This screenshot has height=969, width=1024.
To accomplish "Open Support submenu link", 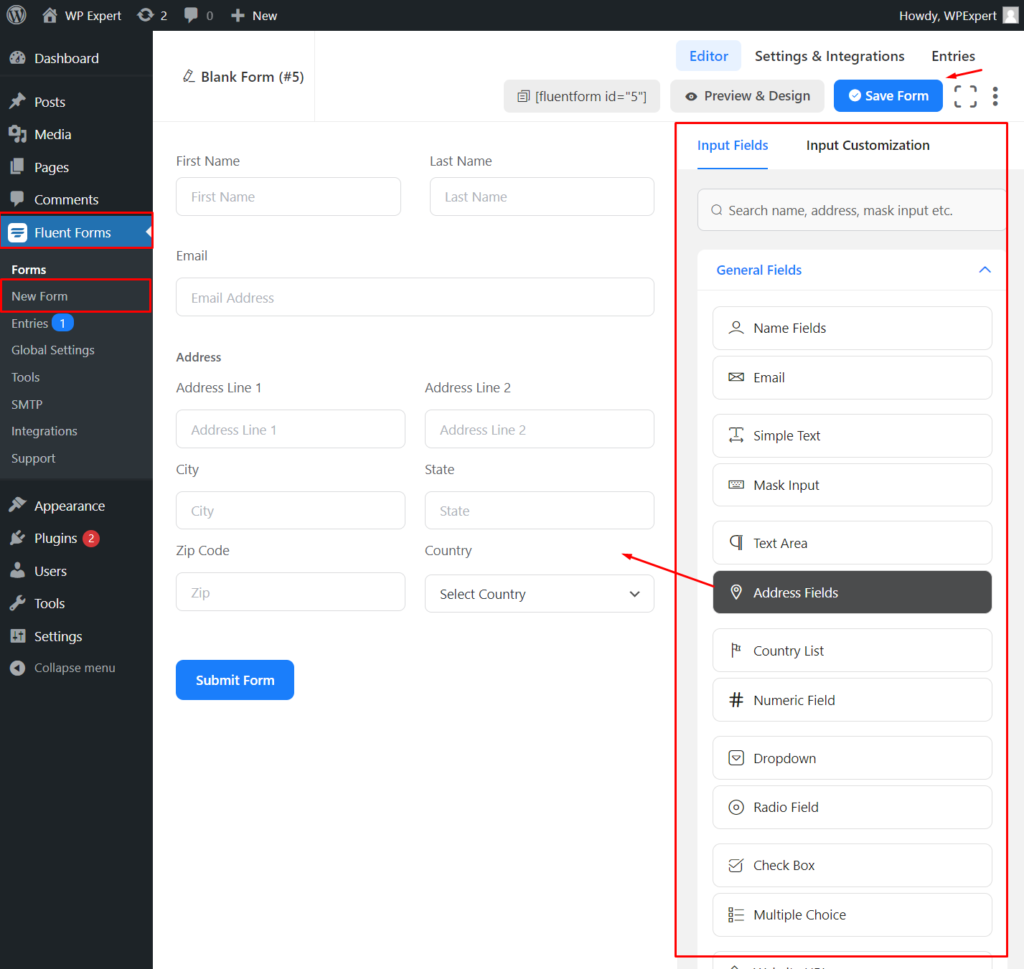I will 33,458.
